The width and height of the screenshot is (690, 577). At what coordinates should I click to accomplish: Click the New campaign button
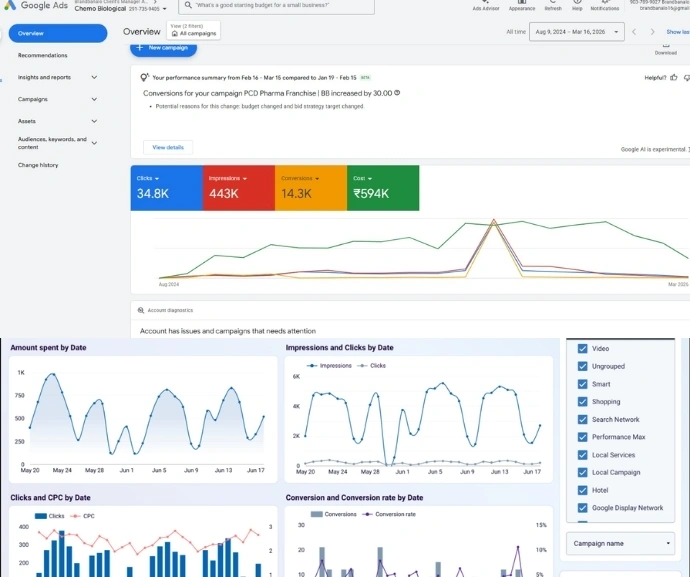click(164, 48)
